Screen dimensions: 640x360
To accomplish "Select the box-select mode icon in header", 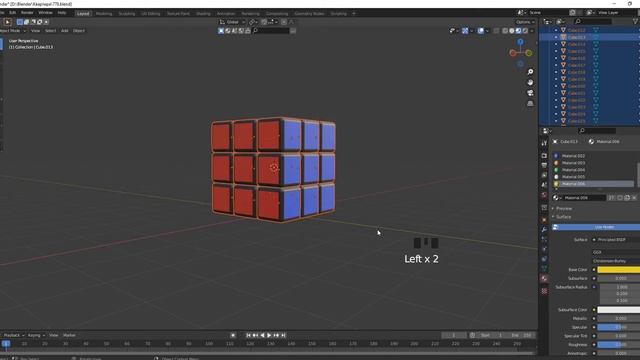I will pyautogui.click(x=20, y=22).
